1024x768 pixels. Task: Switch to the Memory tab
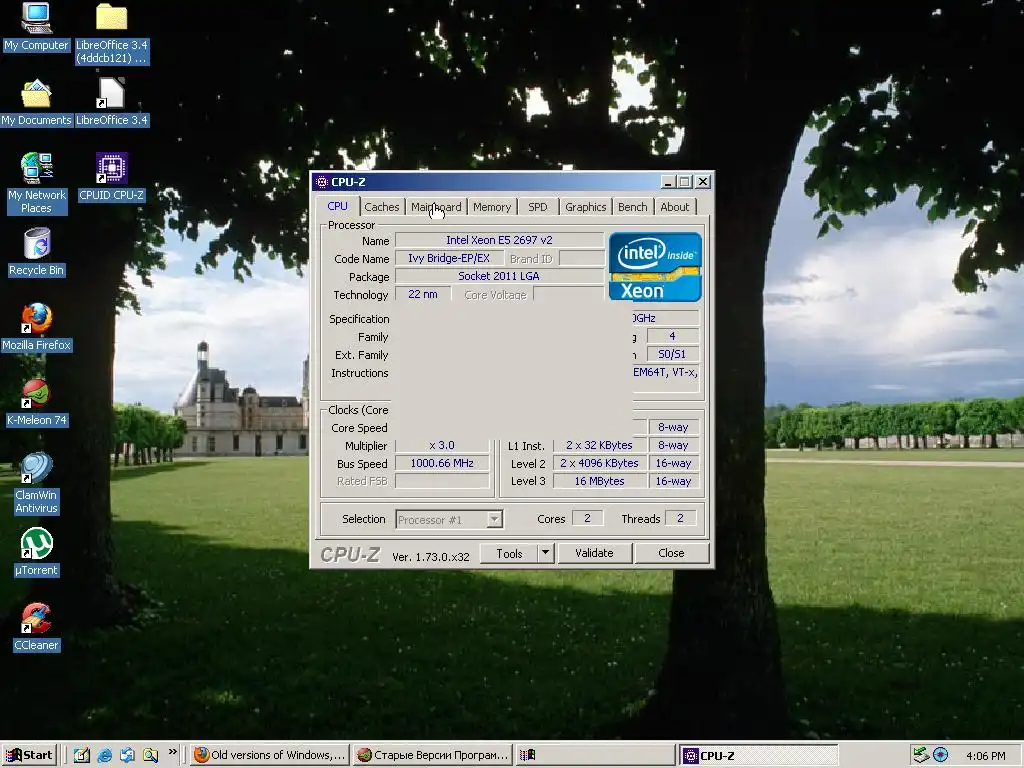click(492, 207)
